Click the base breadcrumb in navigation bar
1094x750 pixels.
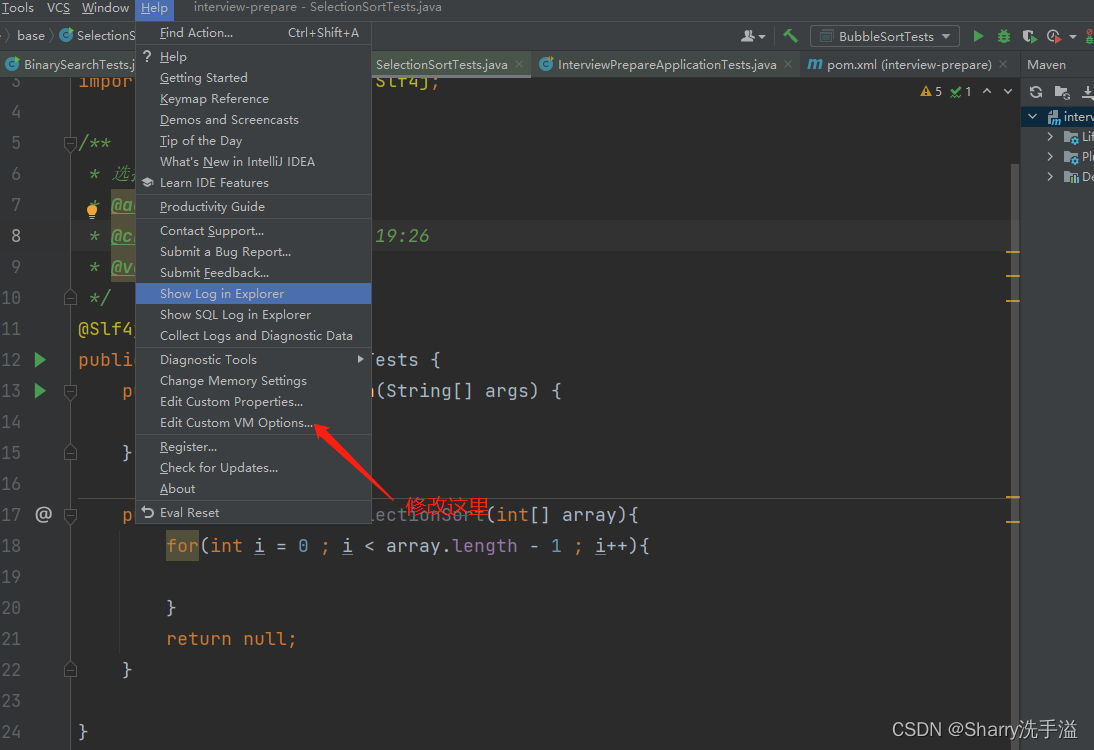tap(31, 36)
